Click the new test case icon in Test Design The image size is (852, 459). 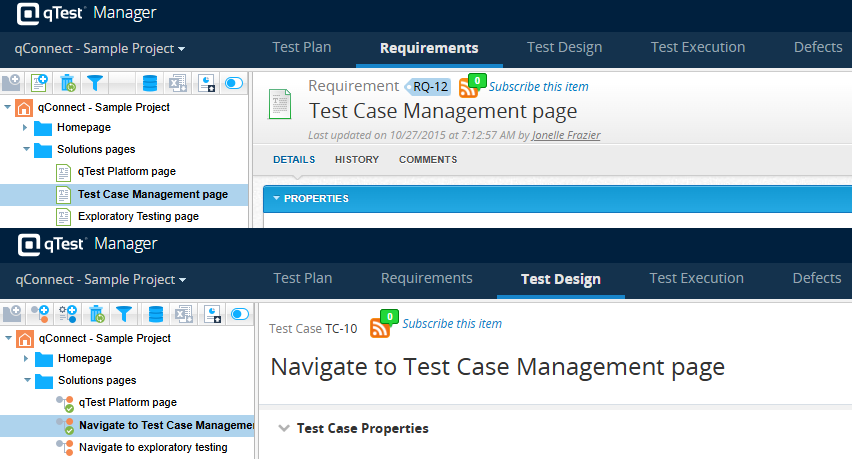pyautogui.click(x=40, y=314)
